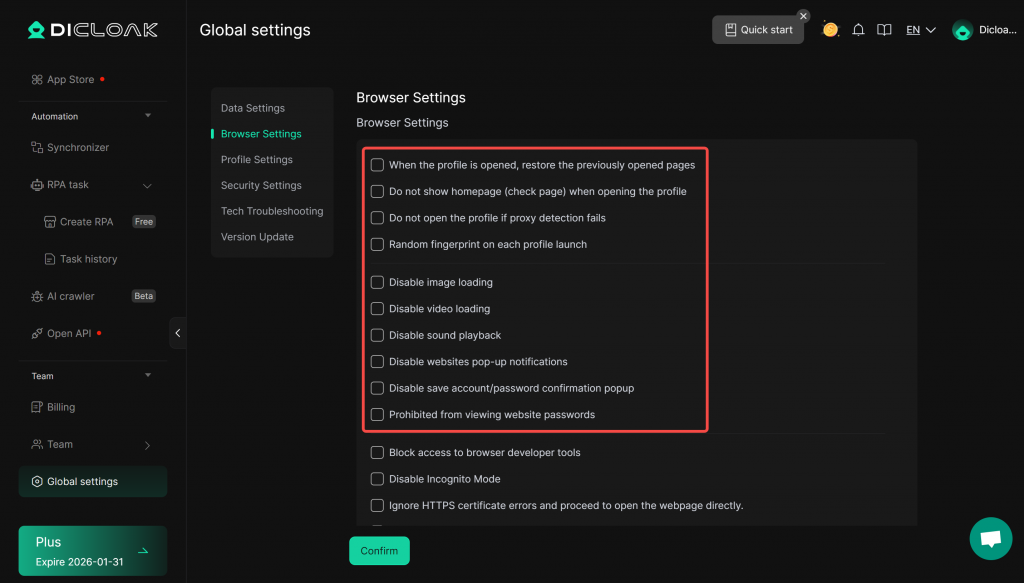Viewport: 1024px width, 583px height.
Task: Go to the Security Settings tab
Action: 261,186
